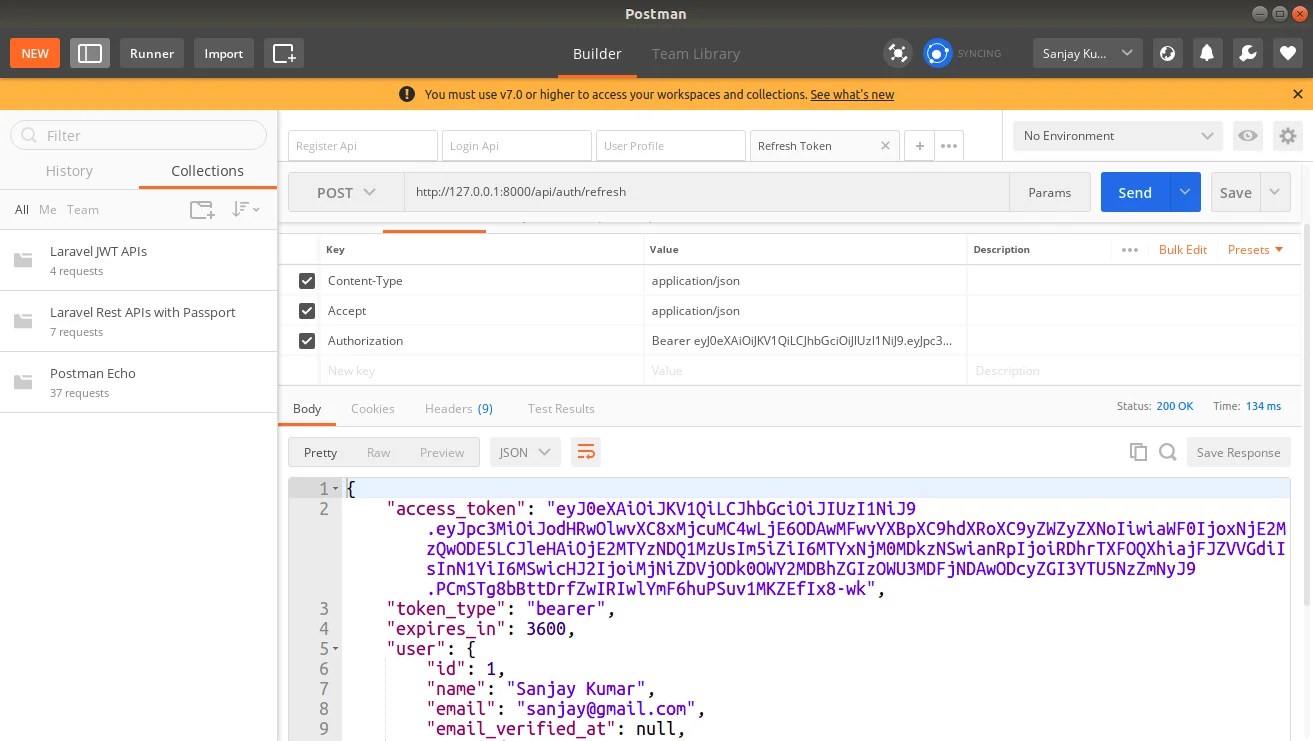Filter collections by Team
This screenshot has width=1313, height=741.
coord(83,210)
